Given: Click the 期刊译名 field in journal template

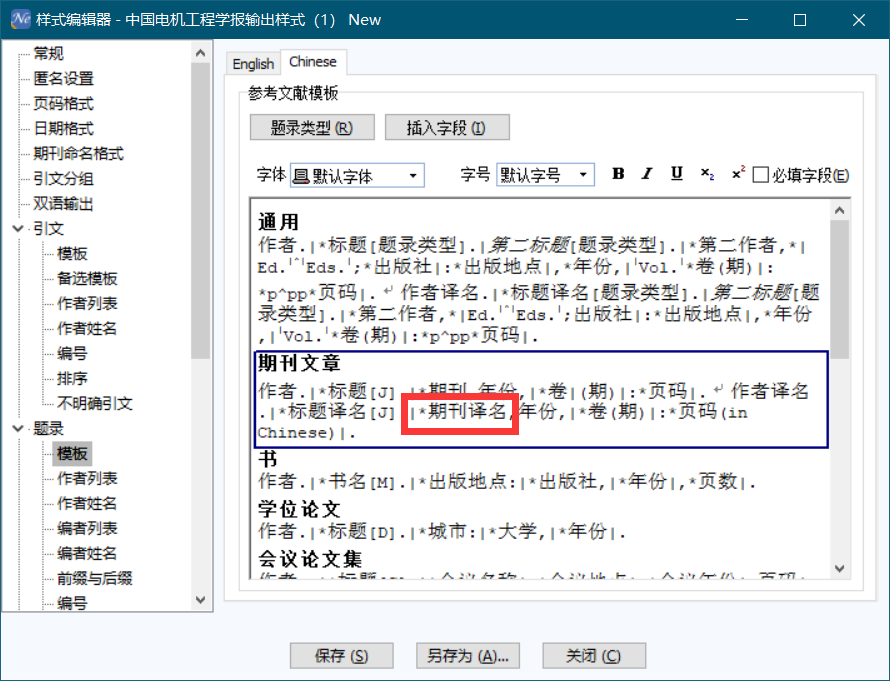Looking at the screenshot, I should click(x=466, y=411).
